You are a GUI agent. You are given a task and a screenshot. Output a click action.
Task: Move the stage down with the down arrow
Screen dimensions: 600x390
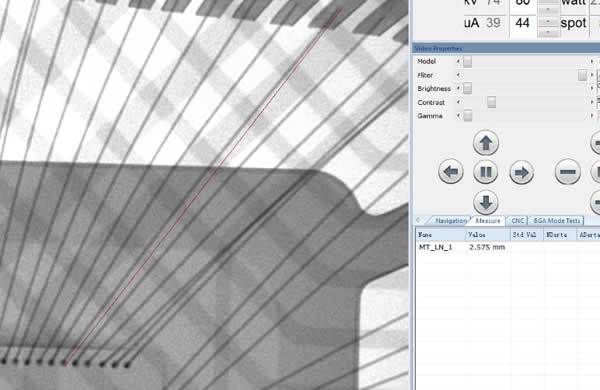(x=486, y=202)
